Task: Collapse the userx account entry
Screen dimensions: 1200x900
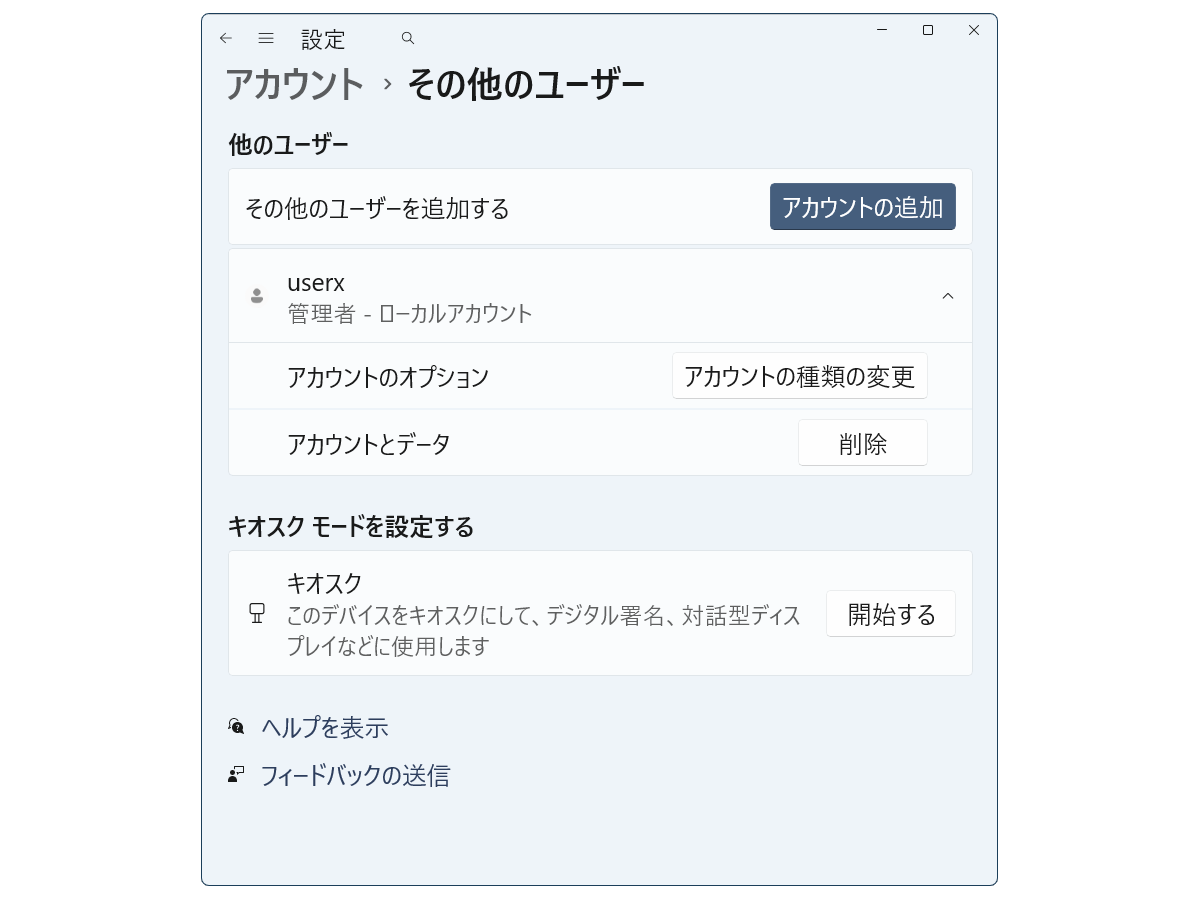Action: coord(948,296)
